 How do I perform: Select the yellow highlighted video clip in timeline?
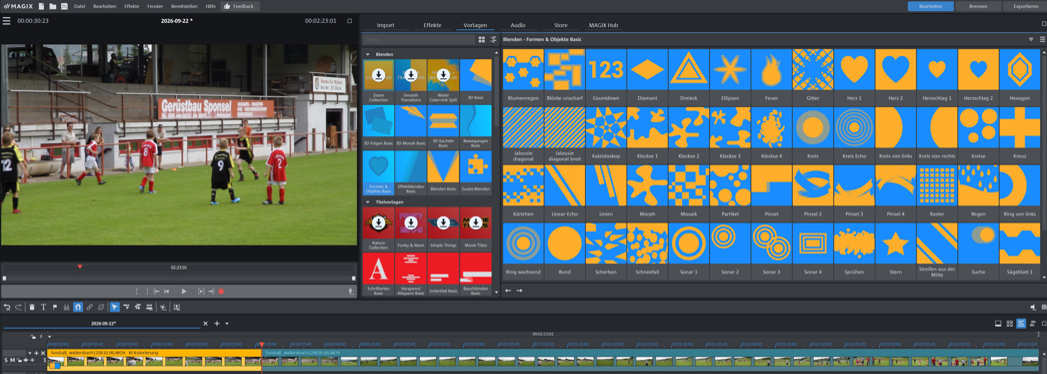154,359
